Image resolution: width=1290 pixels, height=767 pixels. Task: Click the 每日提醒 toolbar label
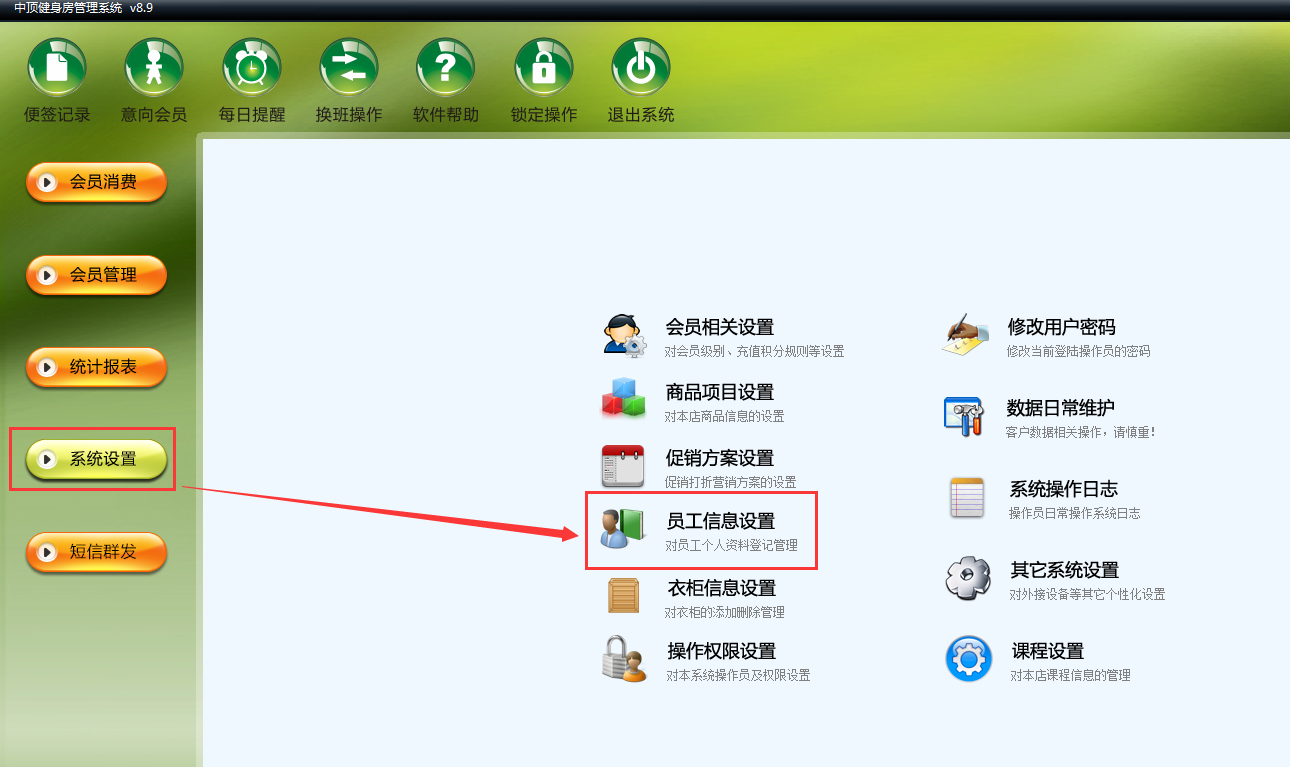click(x=252, y=115)
